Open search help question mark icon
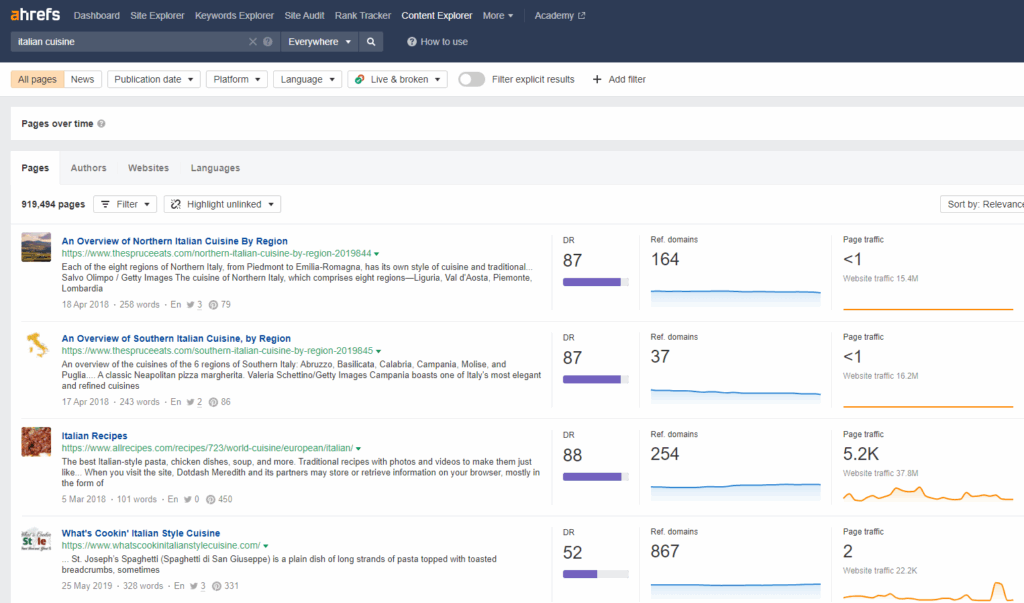1024x603 pixels. [268, 42]
